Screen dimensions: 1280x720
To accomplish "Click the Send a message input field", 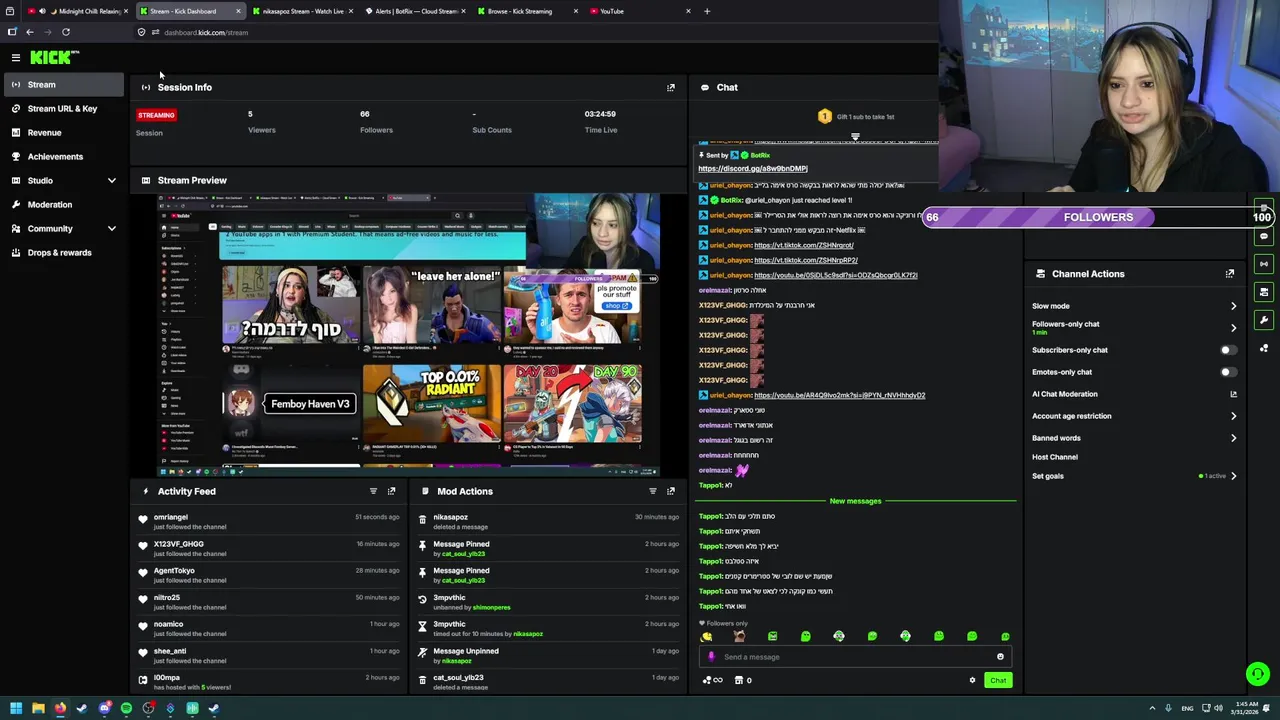I will 854,657.
